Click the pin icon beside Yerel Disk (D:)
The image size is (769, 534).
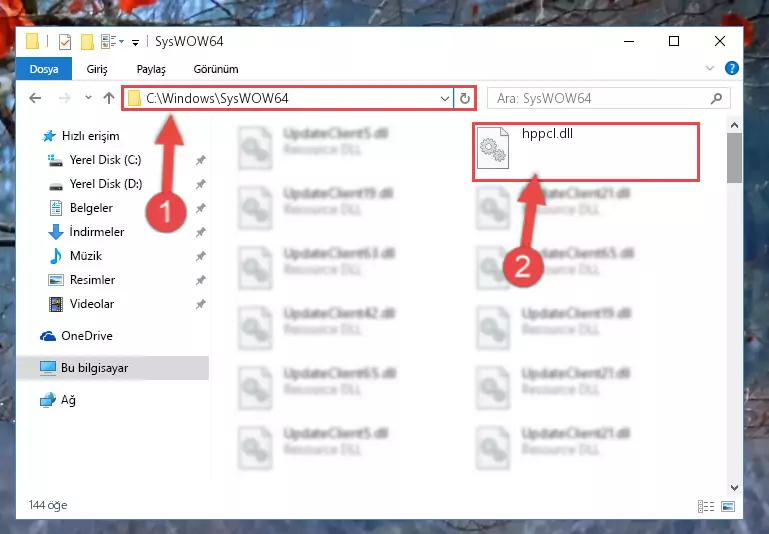coord(201,184)
